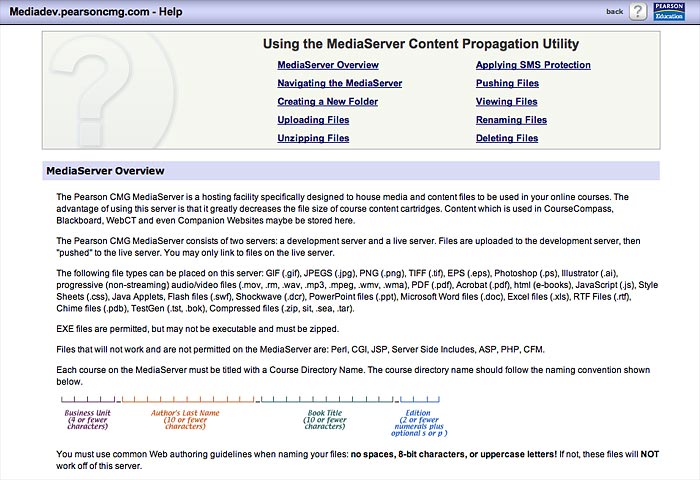Click the question mark help icon
700x480 pixels.
click(638, 12)
